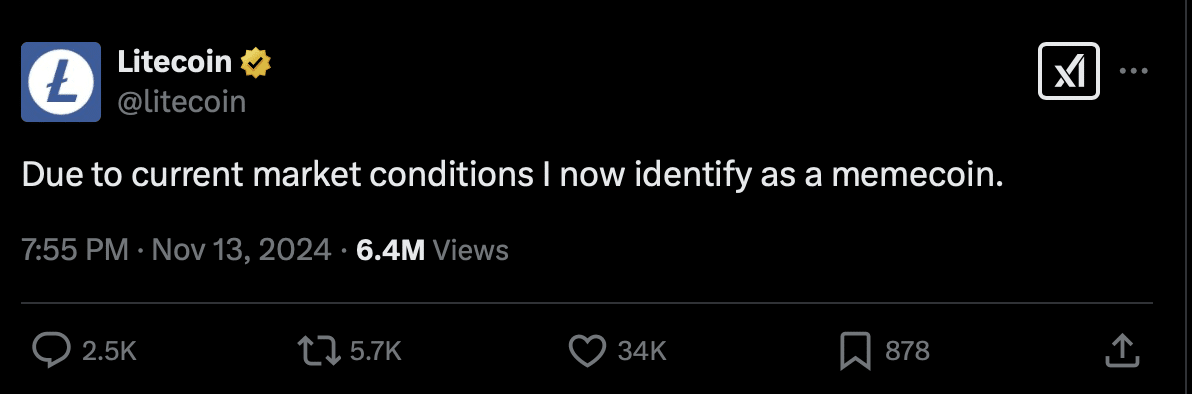Image resolution: width=1192 pixels, height=394 pixels.
Task: Toggle the heart like icon
Action: pyautogui.click(x=587, y=351)
